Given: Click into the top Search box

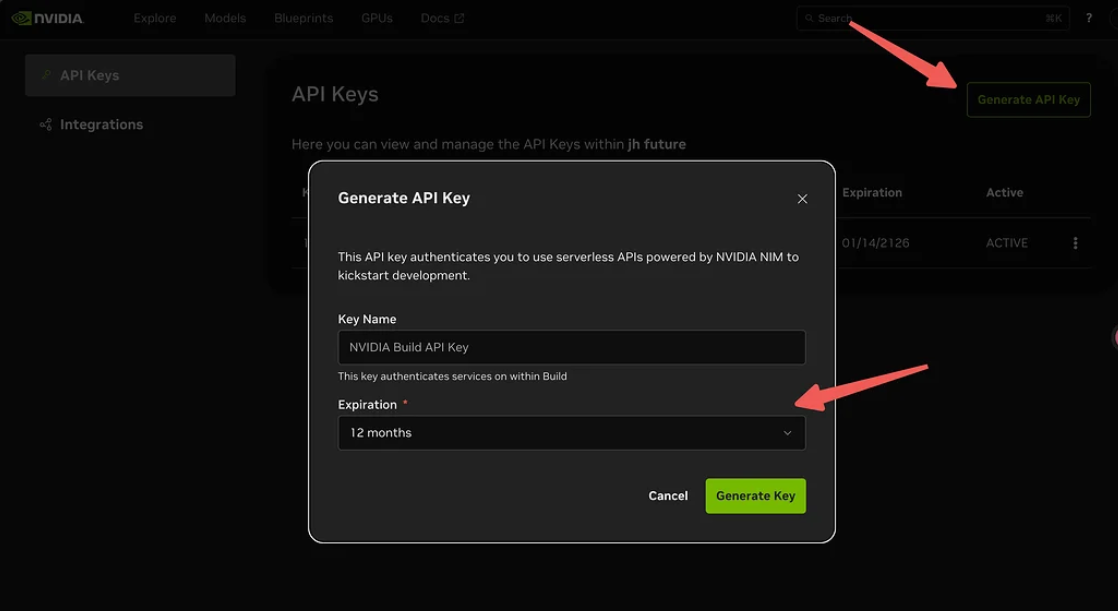Looking at the screenshot, I should pyautogui.click(x=930, y=18).
